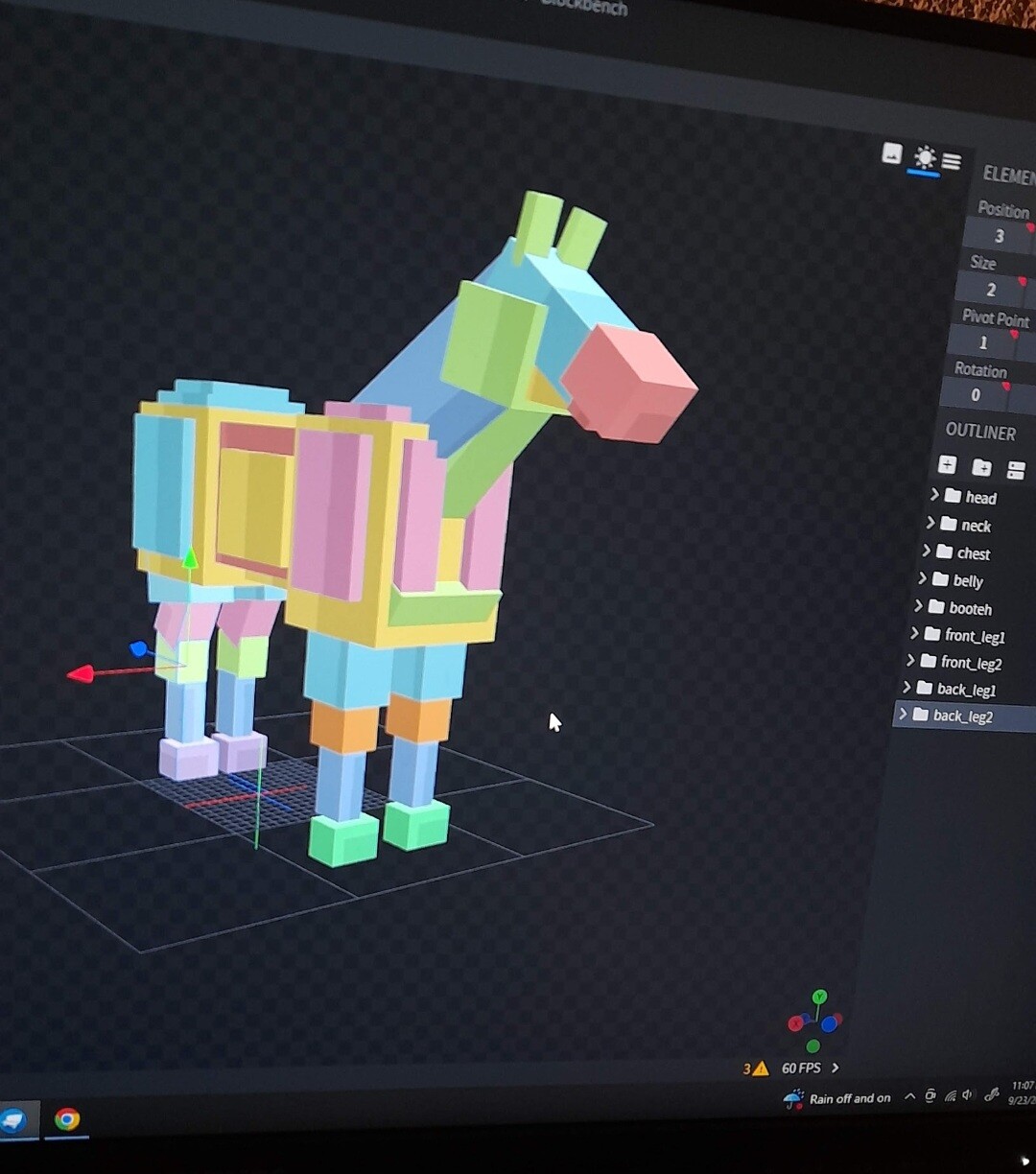Expand the chest group in the Outliner

pos(927,553)
